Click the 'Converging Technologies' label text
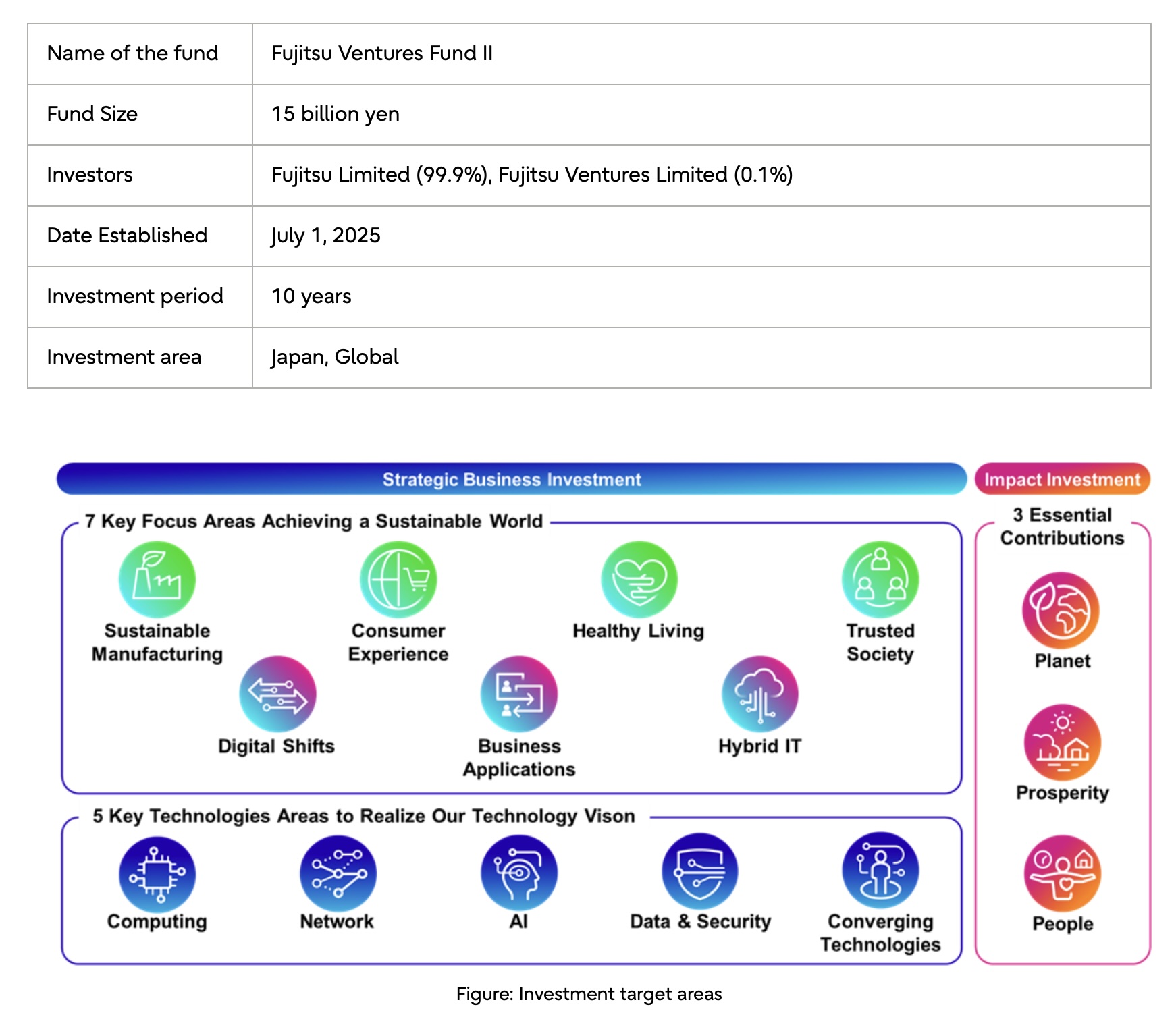 (x=880, y=933)
